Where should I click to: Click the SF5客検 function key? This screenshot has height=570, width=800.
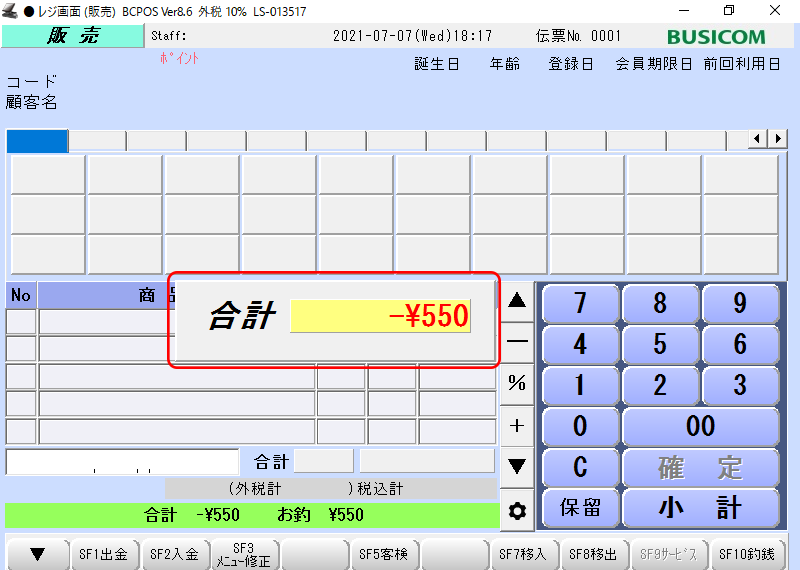(383, 554)
